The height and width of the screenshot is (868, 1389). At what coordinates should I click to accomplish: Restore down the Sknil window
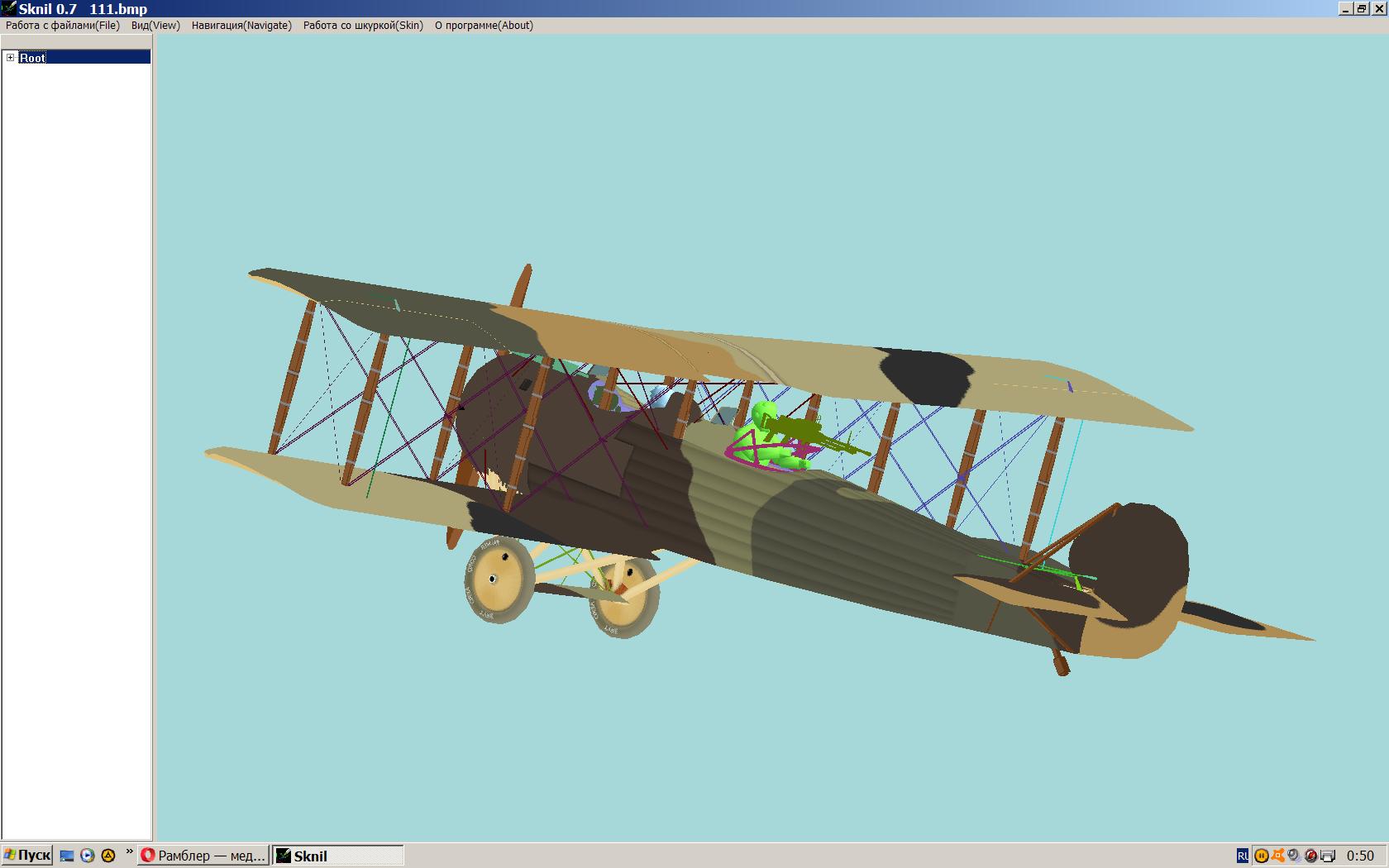pos(1361,9)
